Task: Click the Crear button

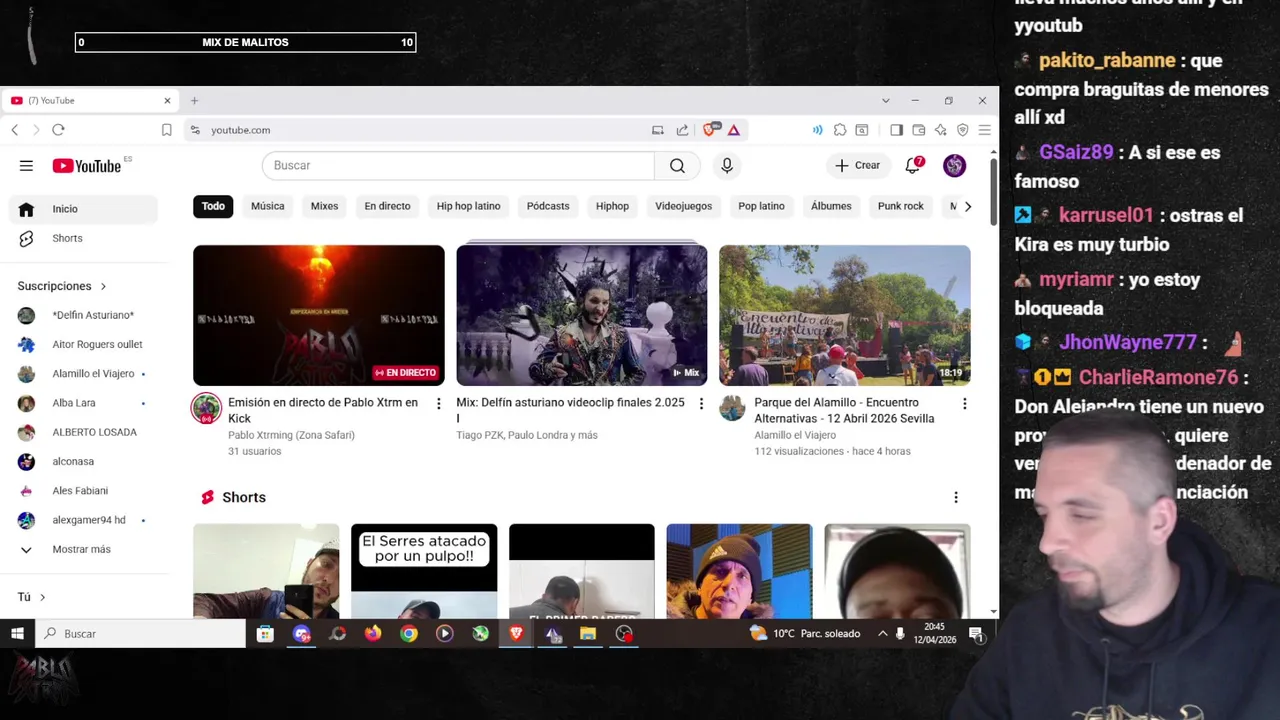Action: click(x=858, y=166)
